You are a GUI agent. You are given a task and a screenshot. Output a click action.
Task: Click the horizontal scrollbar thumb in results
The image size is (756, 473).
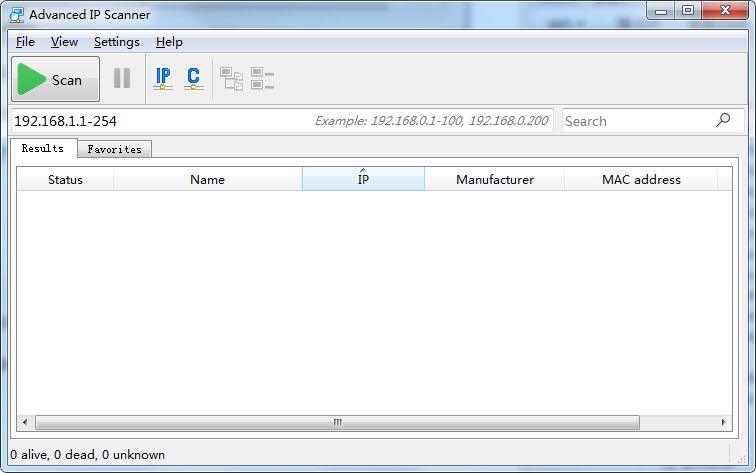(x=337, y=423)
